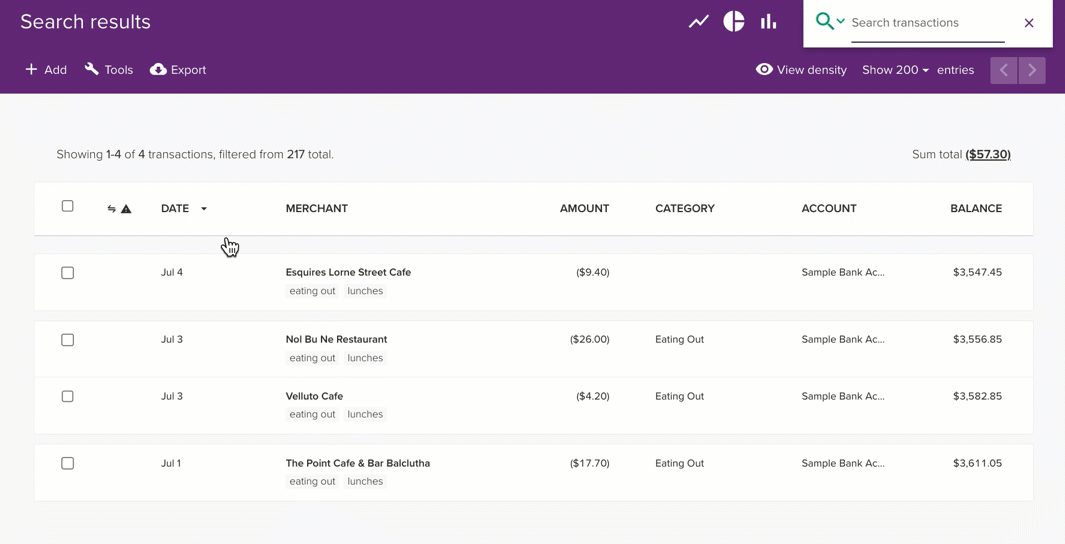Sort by DATE column
The height and width of the screenshot is (544, 1065).
click(175, 208)
